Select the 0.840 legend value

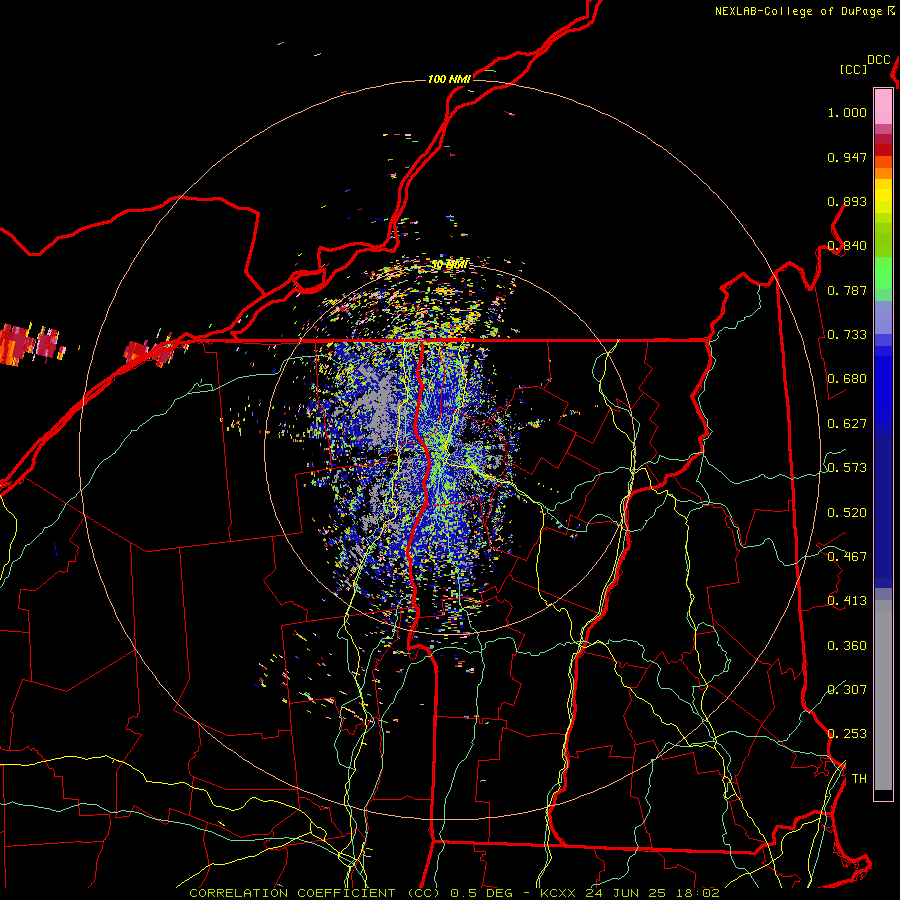[x=847, y=246]
